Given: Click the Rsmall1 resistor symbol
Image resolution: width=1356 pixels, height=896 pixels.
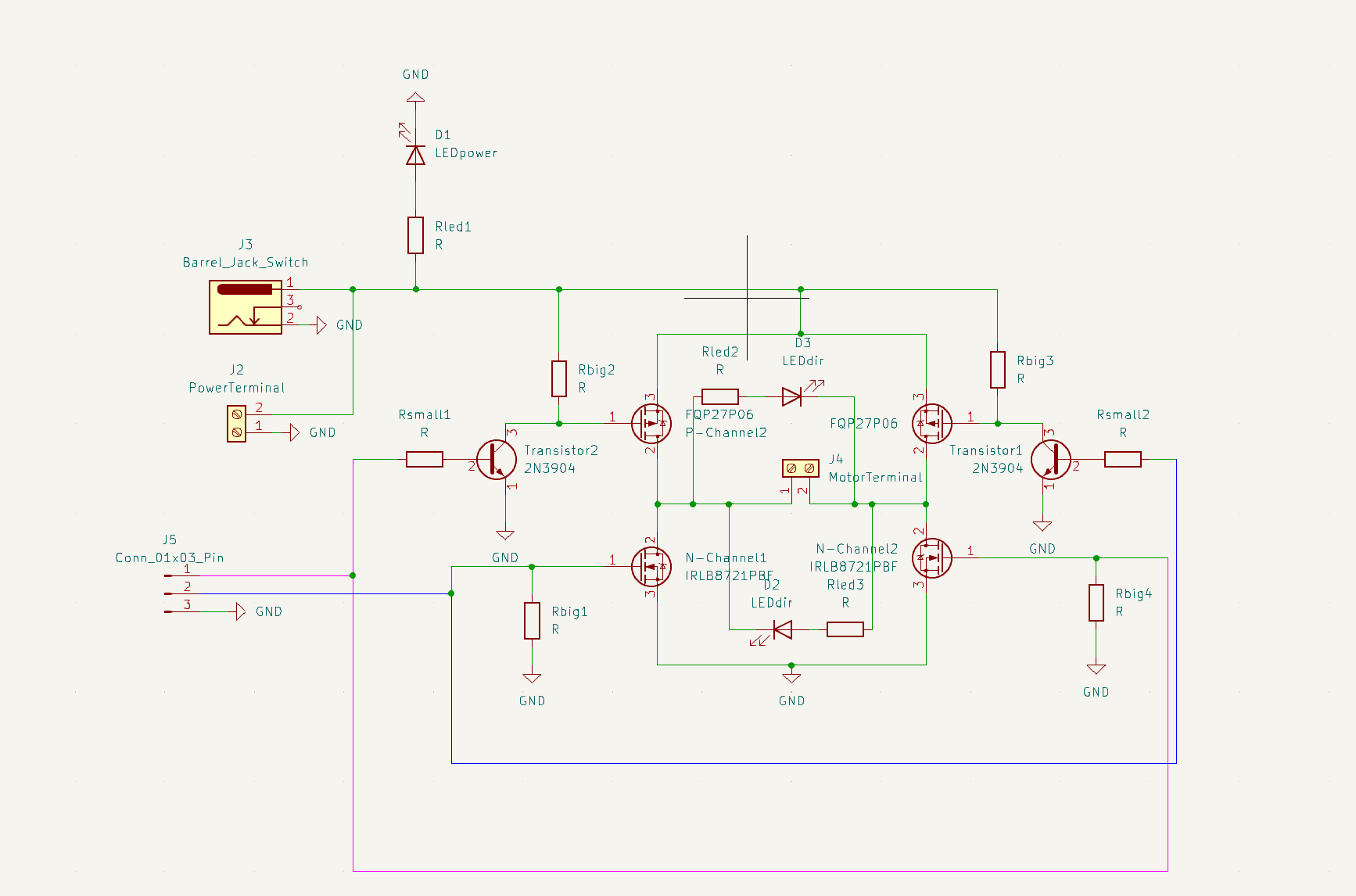Looking at the screenshot, I should click(x=425, y=460).
